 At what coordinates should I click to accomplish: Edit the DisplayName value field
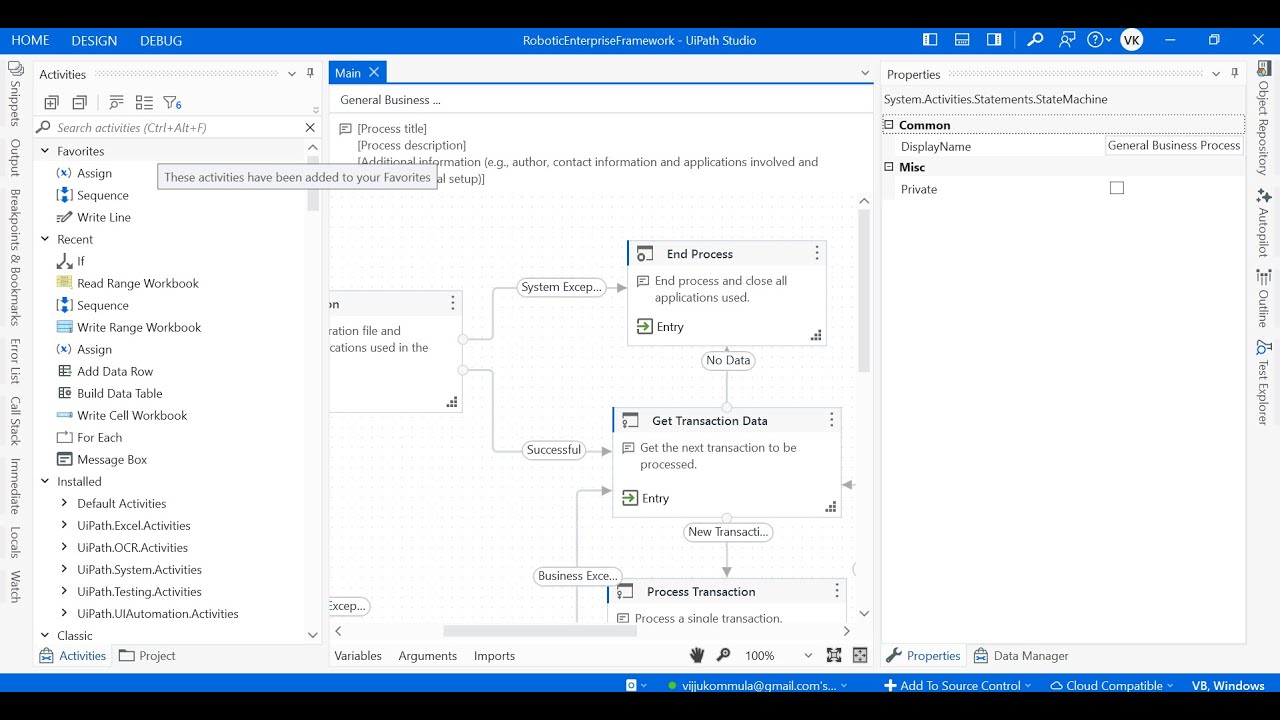point(1174,146)
